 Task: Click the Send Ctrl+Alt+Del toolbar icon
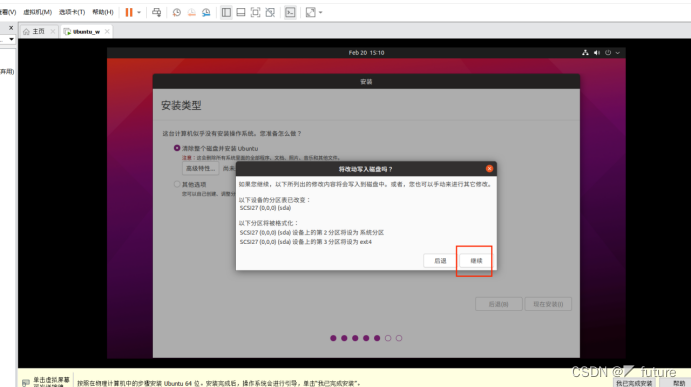pos(156,12)
